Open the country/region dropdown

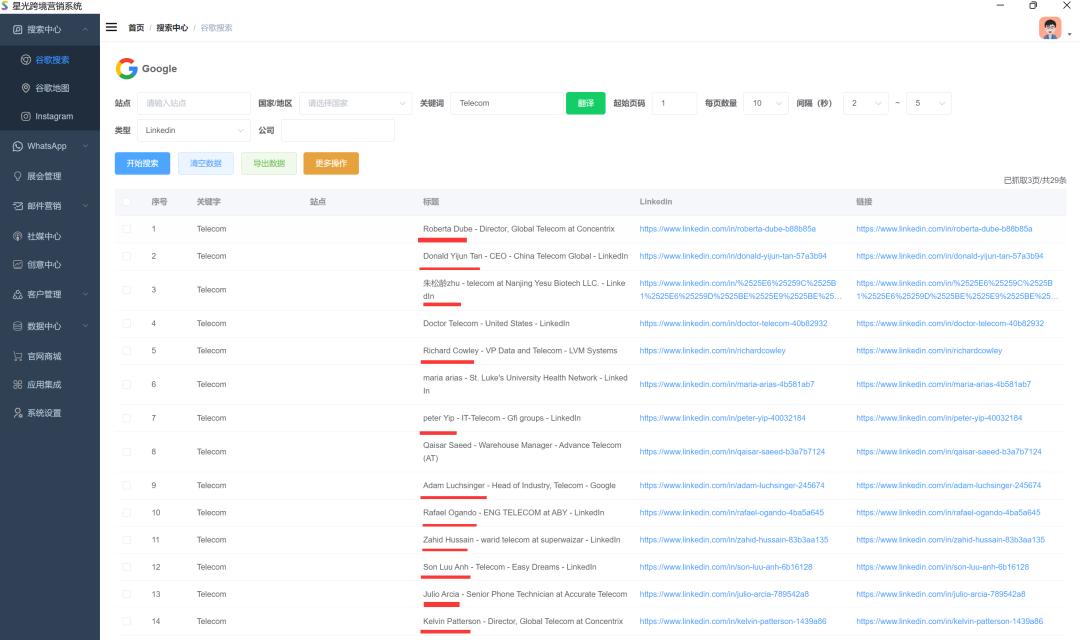pos(355,103)
